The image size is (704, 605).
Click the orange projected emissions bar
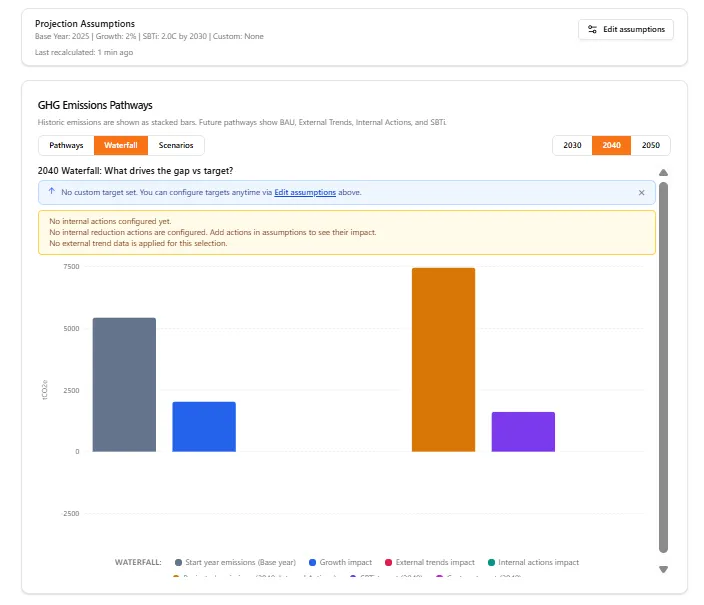tap(443, 360)
